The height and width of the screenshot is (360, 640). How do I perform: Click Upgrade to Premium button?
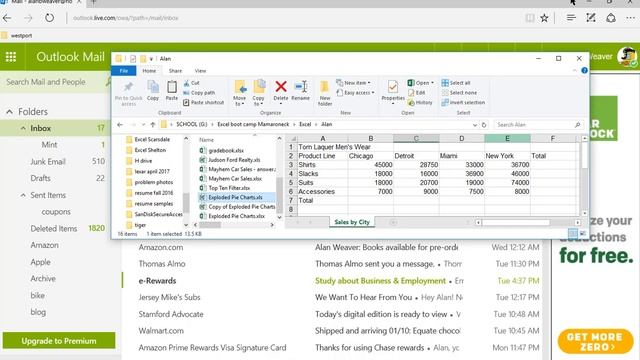tap(59, 341)
